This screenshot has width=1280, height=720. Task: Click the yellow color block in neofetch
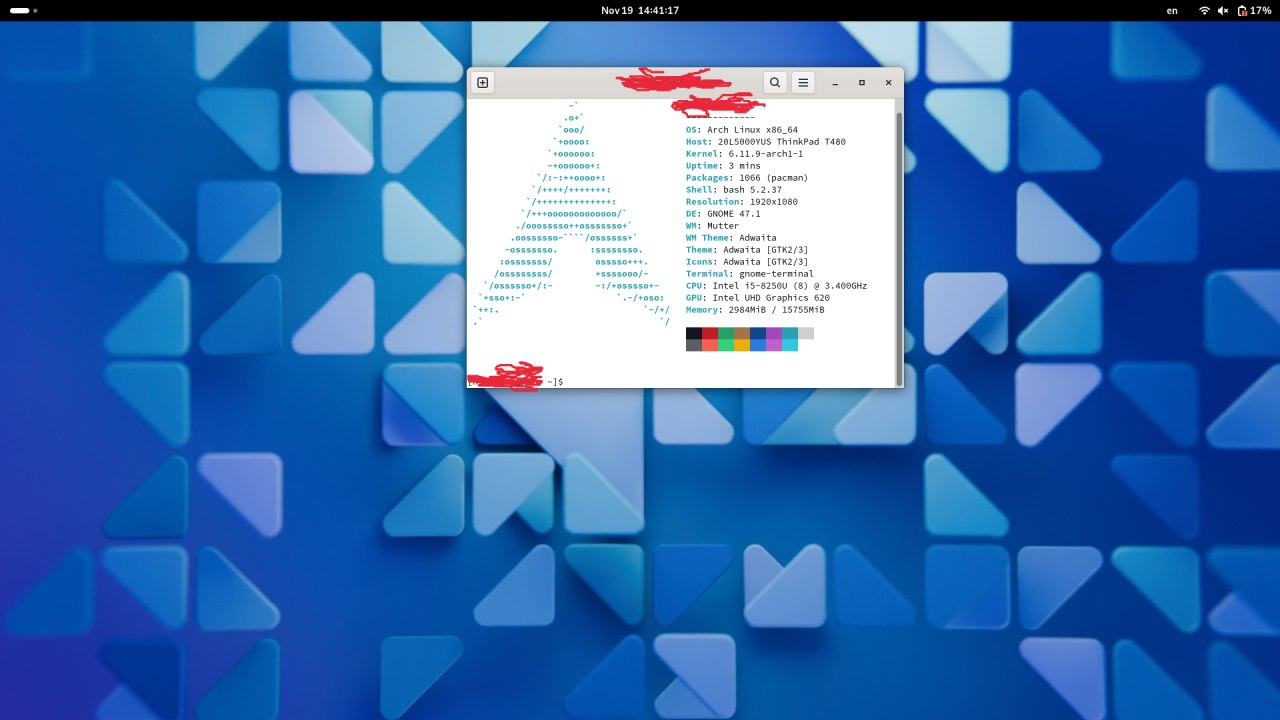coord(742,345)
